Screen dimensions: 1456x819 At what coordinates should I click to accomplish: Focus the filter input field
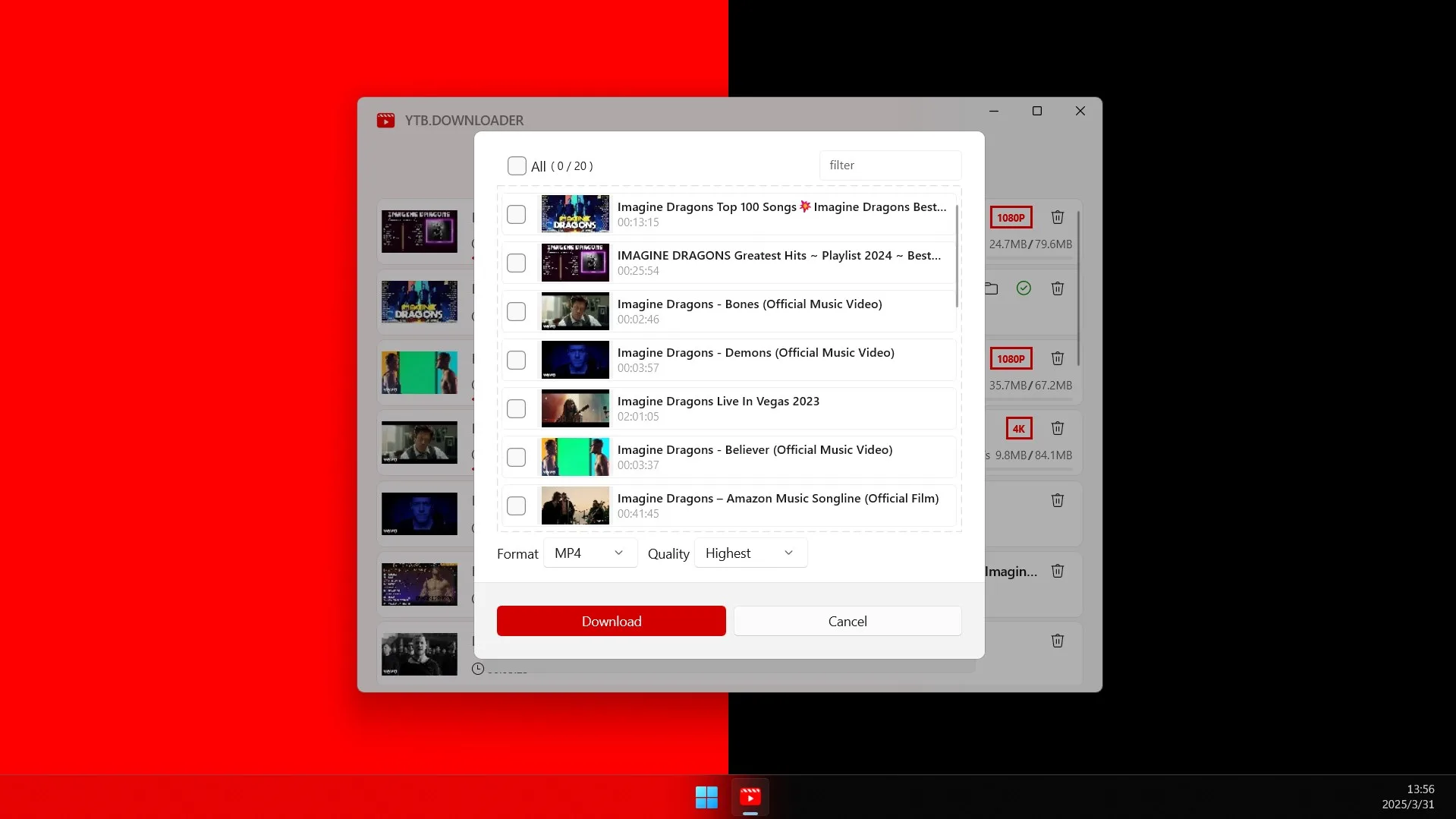coord(890,165)
